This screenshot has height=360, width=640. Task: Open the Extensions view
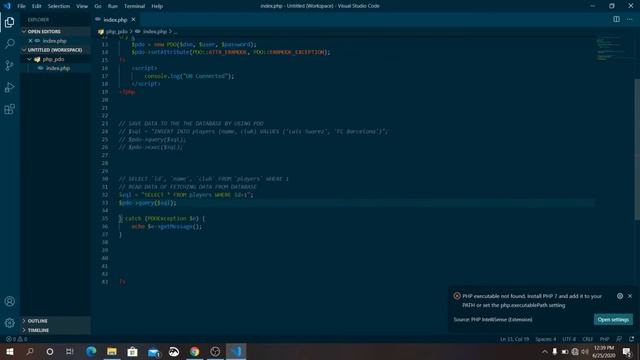(9, 109)
